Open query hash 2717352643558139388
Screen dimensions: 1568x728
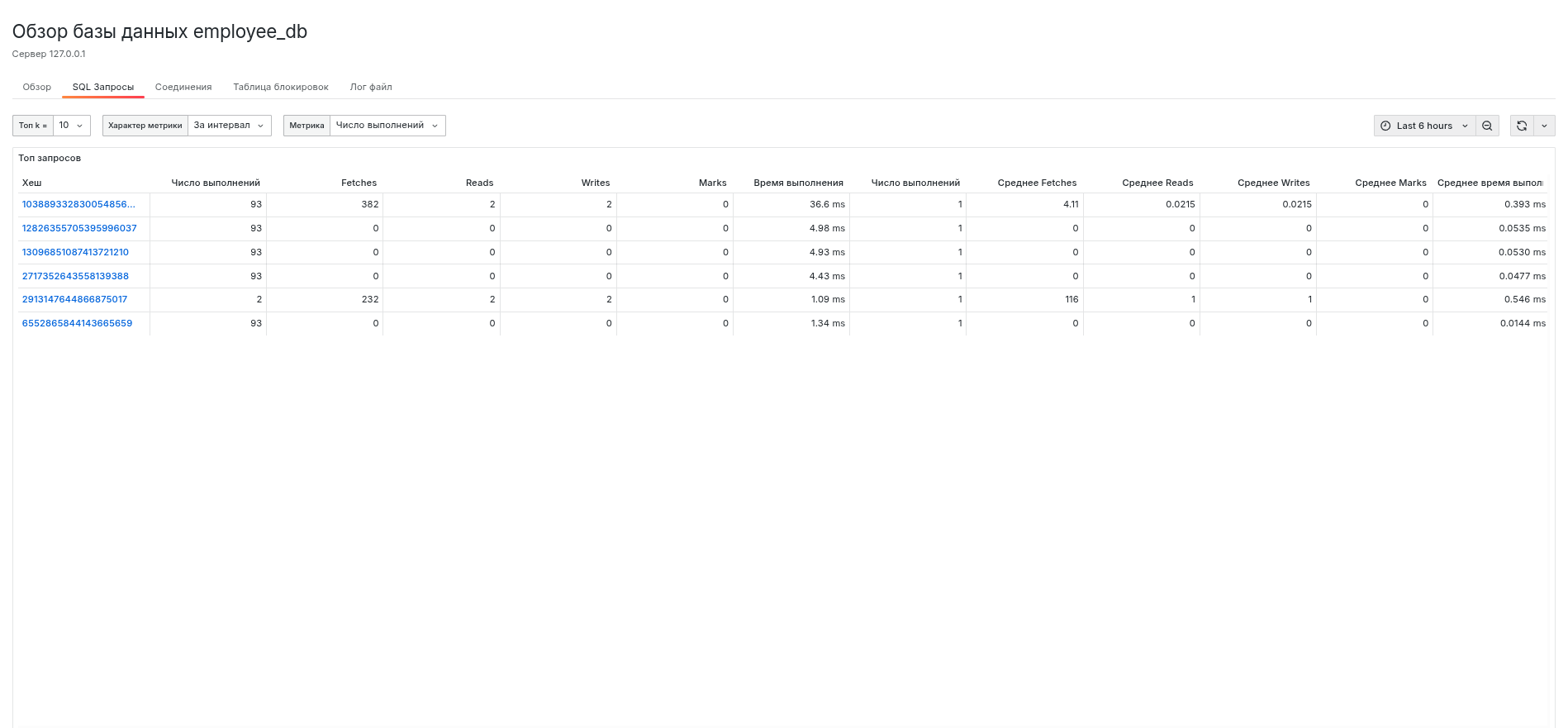click(x=75, y=276)
